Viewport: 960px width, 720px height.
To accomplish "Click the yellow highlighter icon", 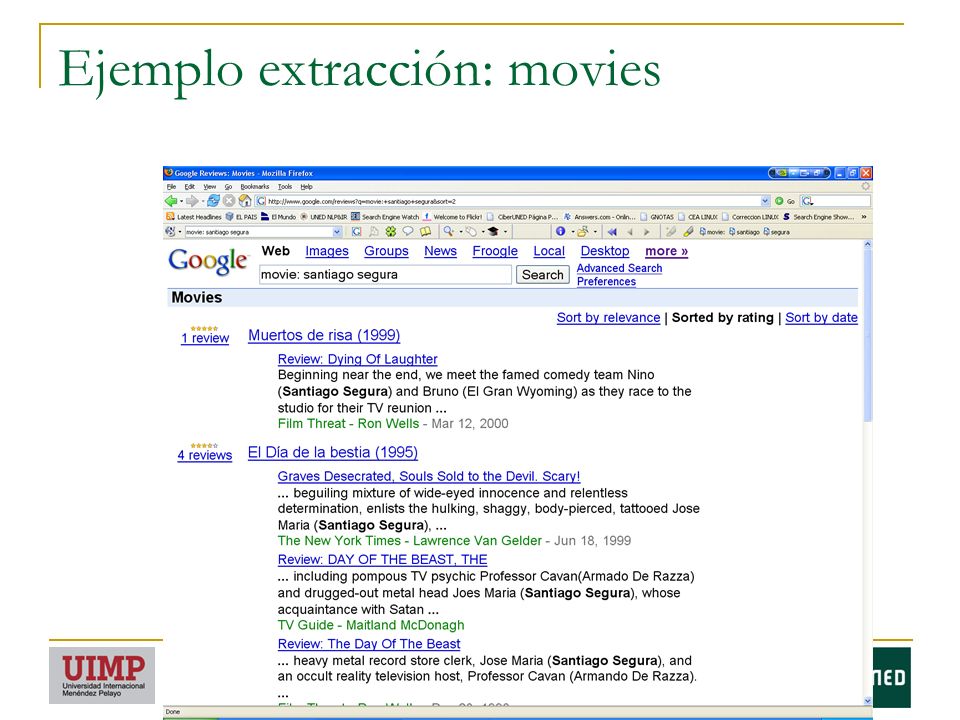I will 689,231.
